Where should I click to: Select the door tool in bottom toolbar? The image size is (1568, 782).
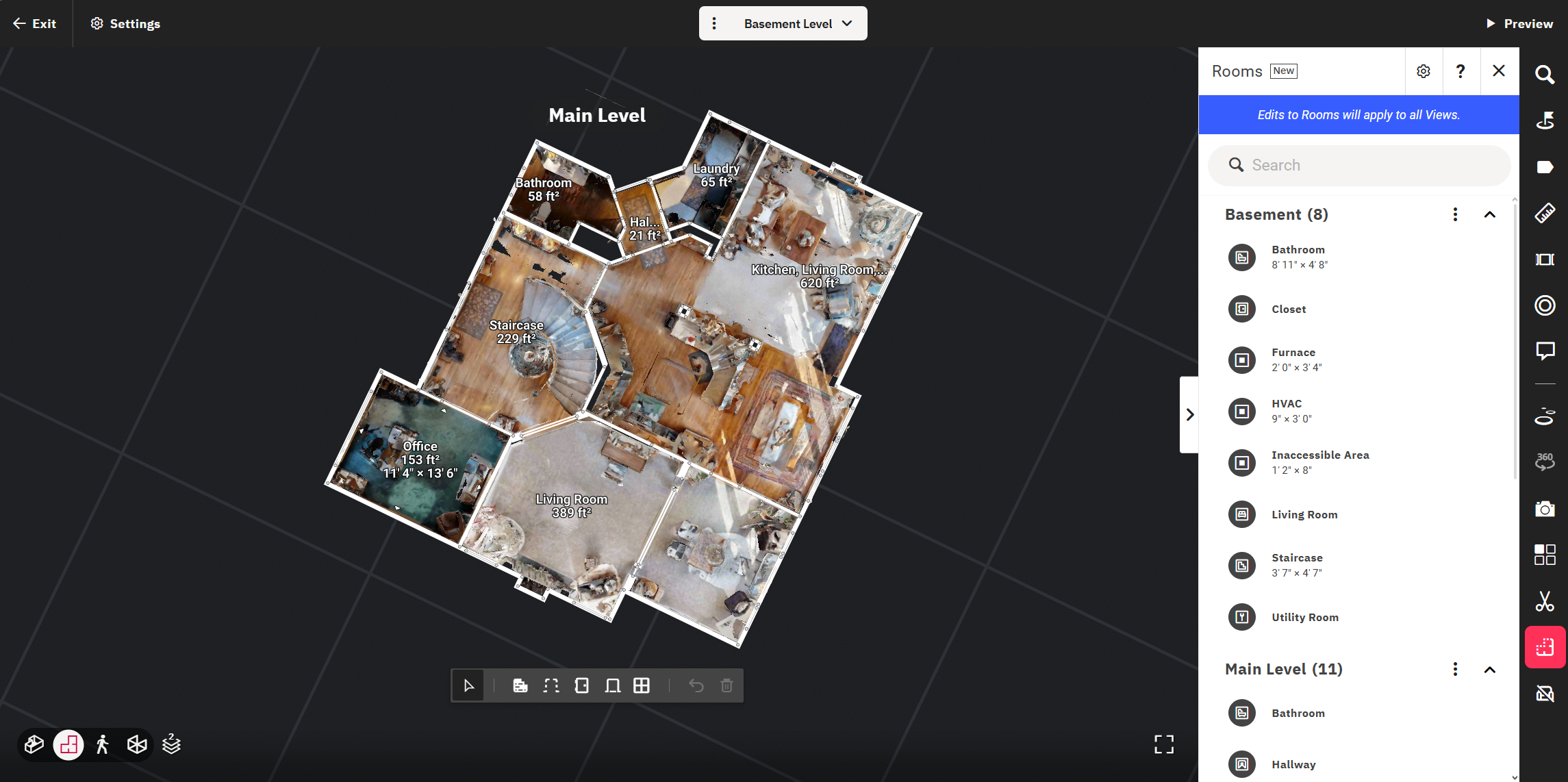[x=581, y=685]
